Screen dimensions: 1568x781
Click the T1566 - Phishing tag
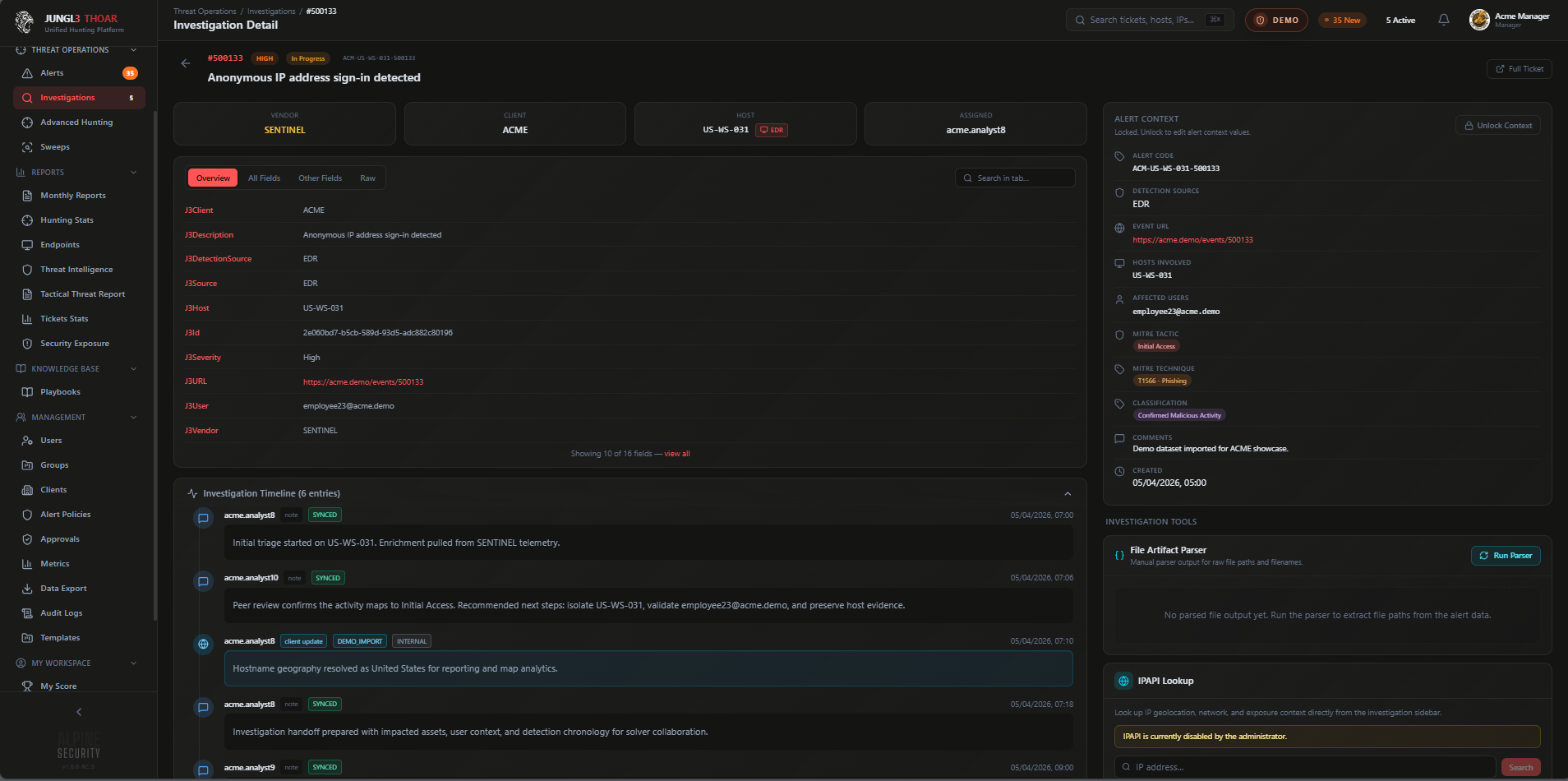1162,381
